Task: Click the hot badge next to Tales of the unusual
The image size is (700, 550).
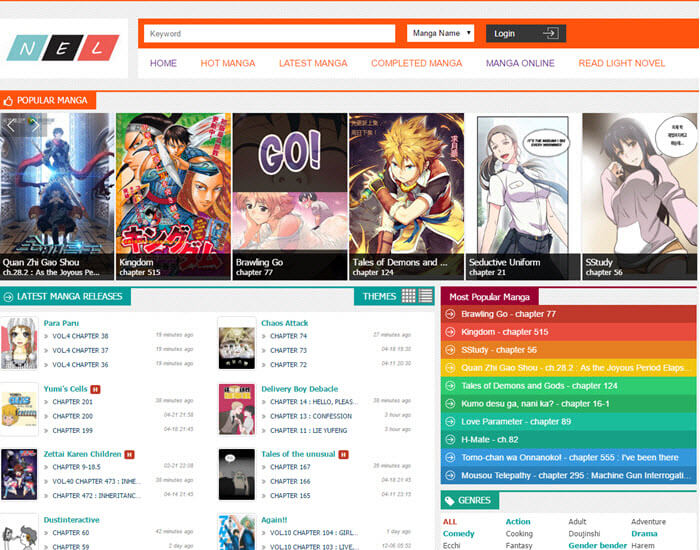Action: point(343,454)
